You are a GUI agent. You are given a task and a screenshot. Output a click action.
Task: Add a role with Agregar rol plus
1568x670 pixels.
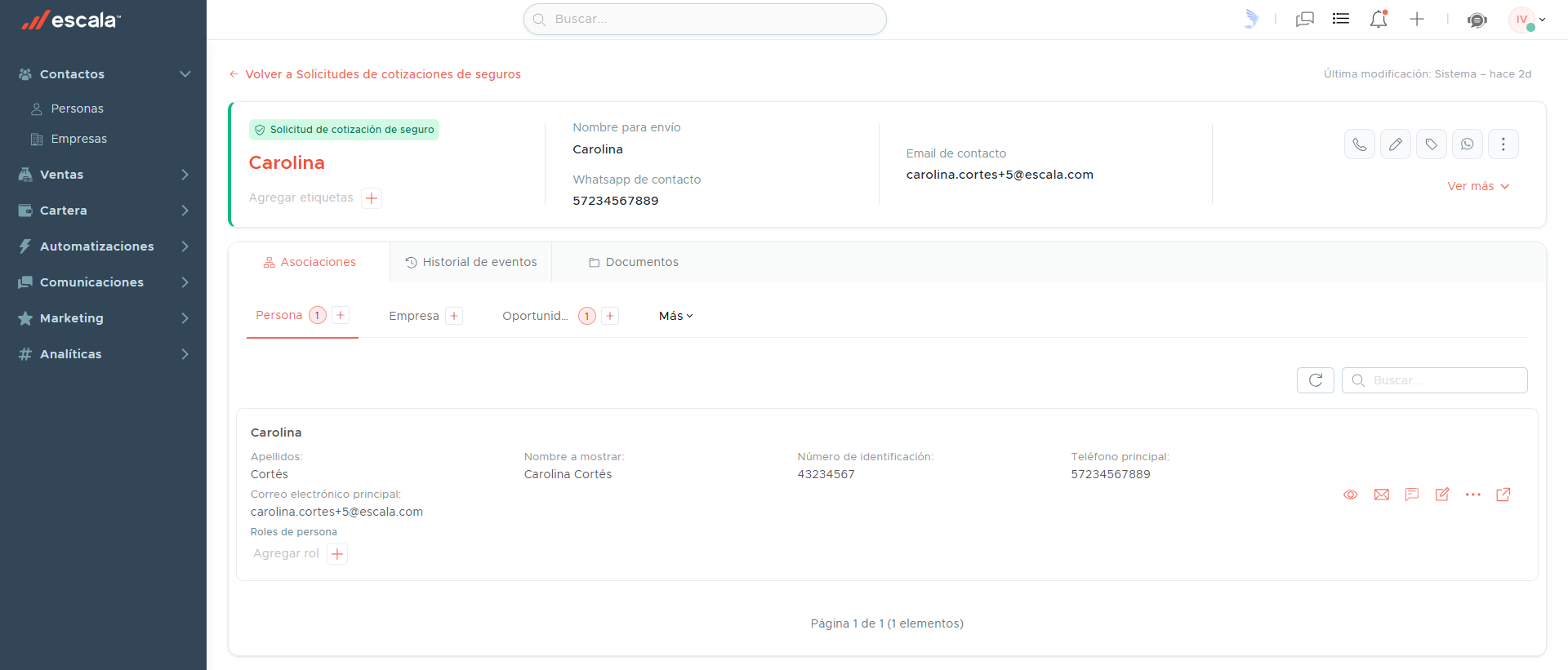[337, 554]
